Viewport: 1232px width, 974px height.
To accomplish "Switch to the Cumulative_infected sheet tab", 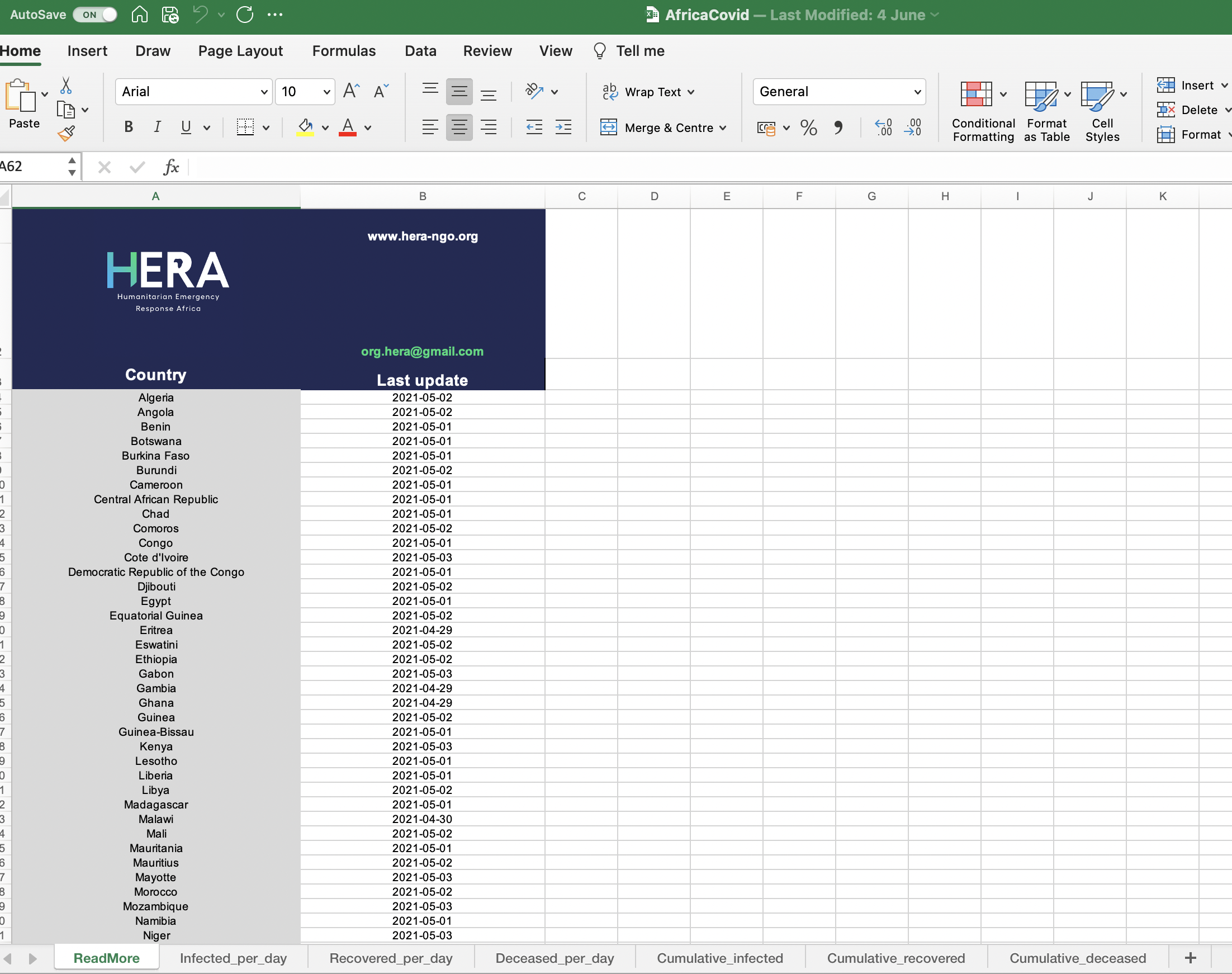I will [x=720, y=958].
